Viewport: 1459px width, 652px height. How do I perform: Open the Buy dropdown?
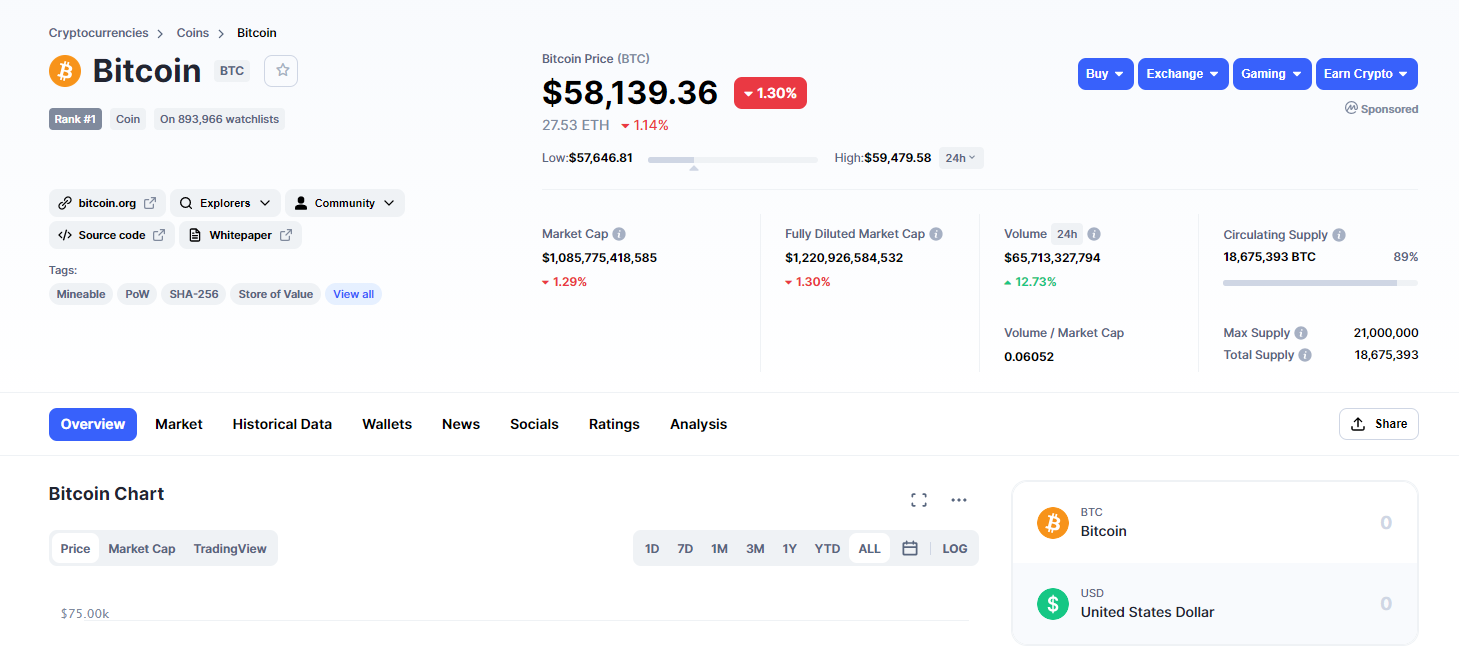[1105, 74]
